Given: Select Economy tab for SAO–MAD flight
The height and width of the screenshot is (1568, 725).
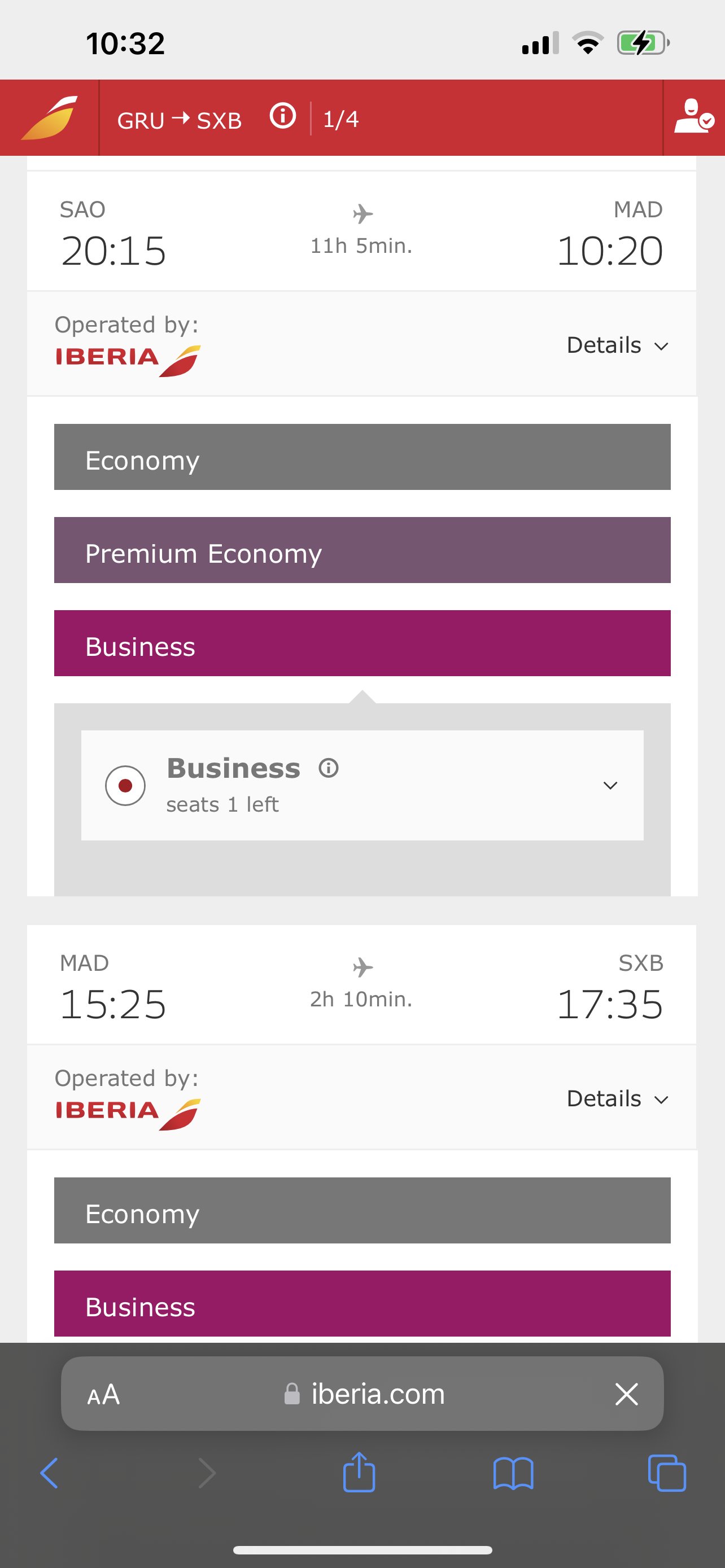Looking at the screenshot, I should [362, 457].
